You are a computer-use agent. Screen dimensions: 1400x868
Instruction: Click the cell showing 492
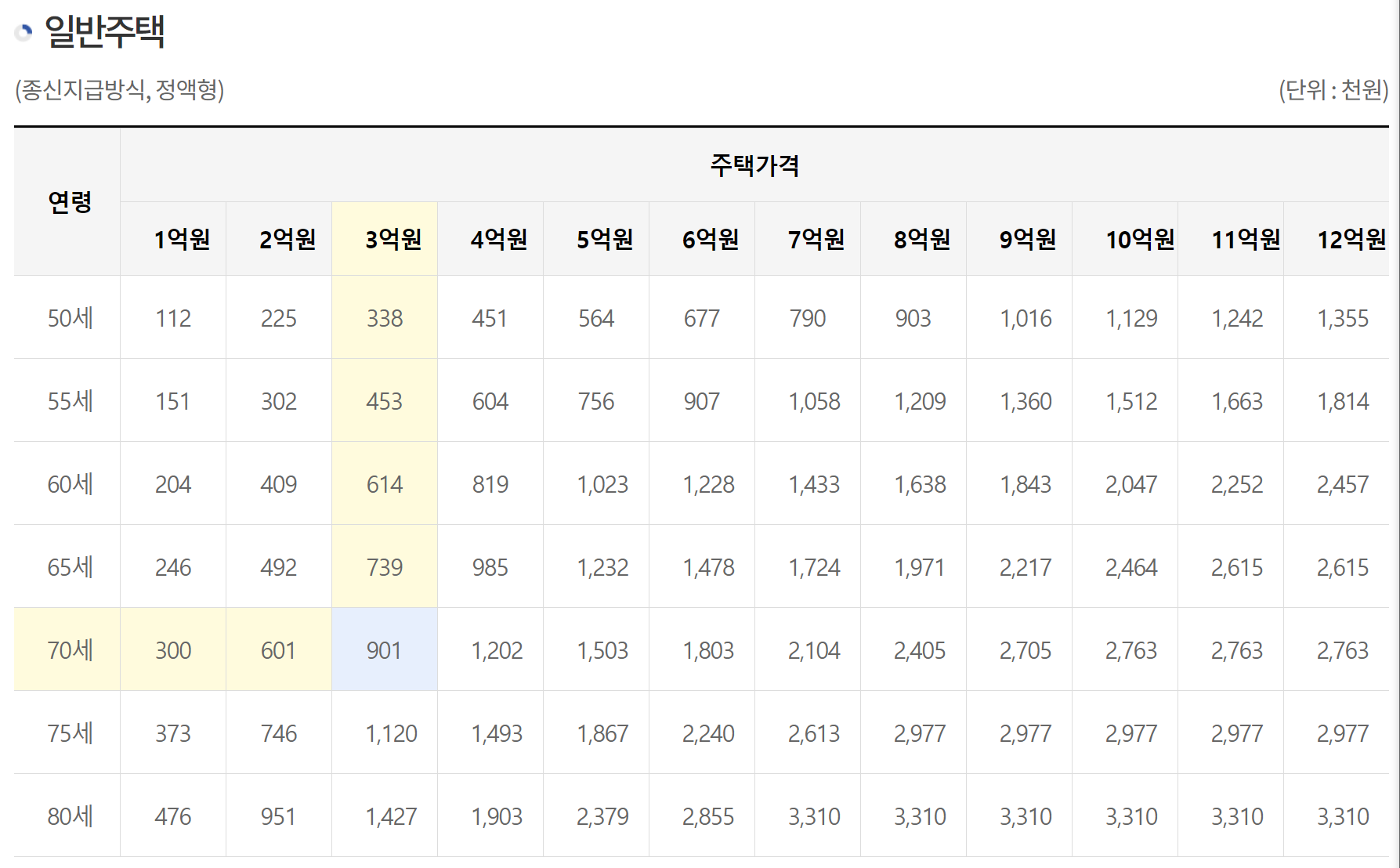pos(279,566)
